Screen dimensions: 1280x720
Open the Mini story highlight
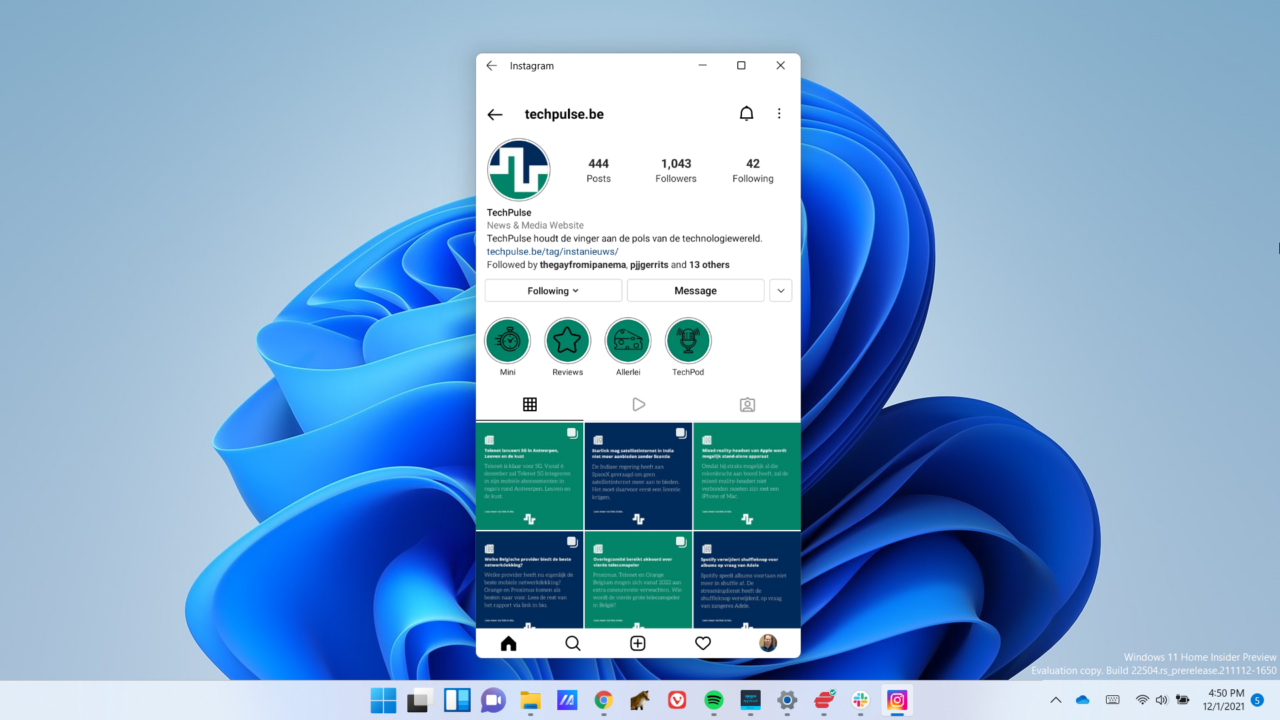point(508,341)
